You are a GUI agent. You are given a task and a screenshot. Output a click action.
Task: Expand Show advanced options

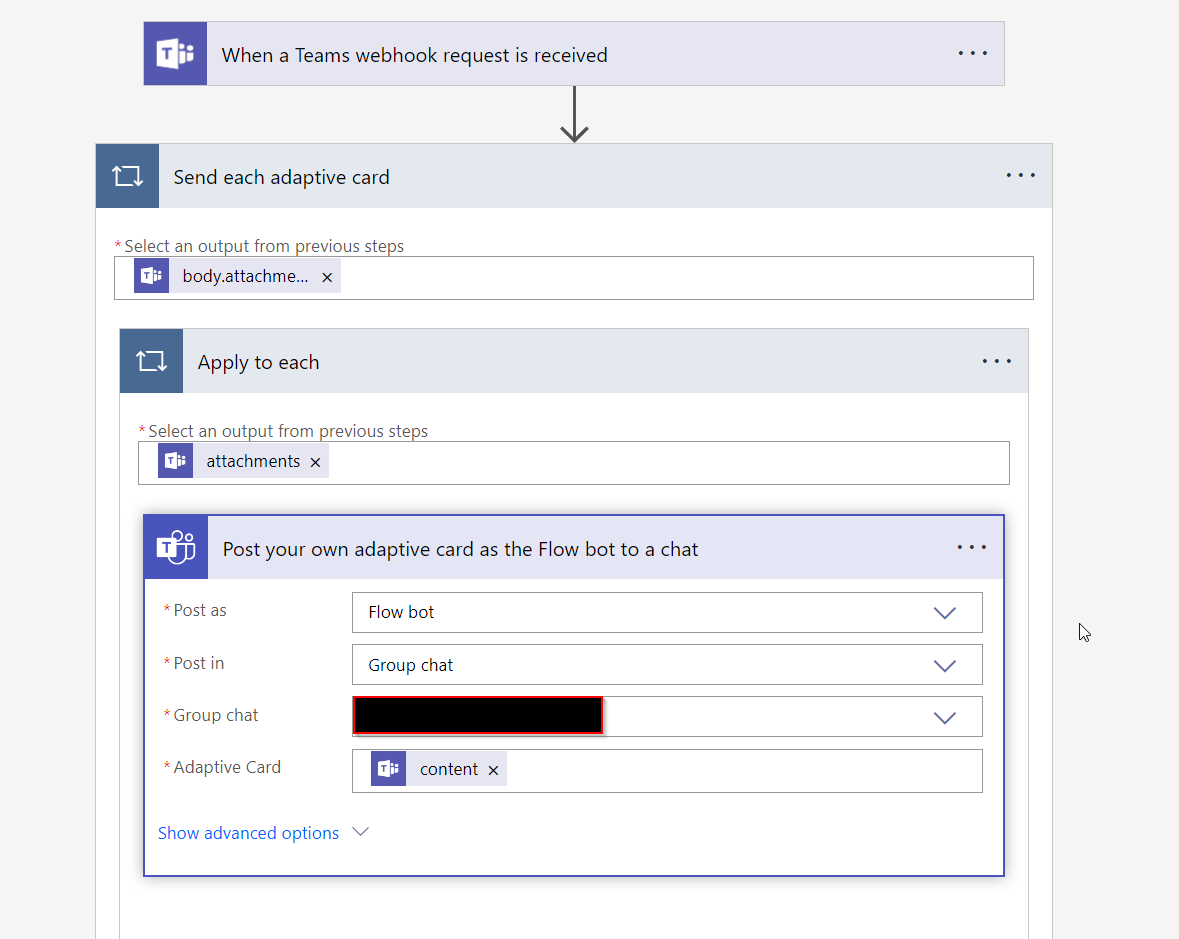coord(248,833)
